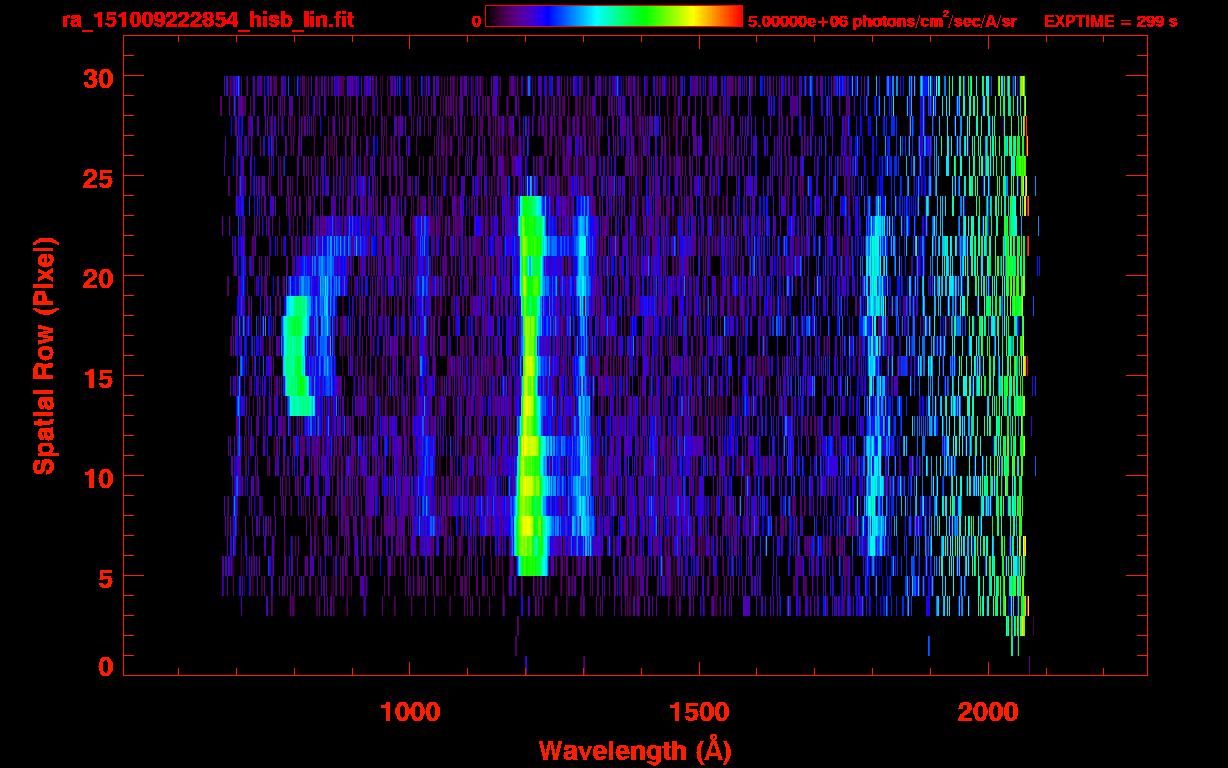Click the color bar minimum value 0
This screenshot has height=768, width=1228.
(x=476, y=21)
